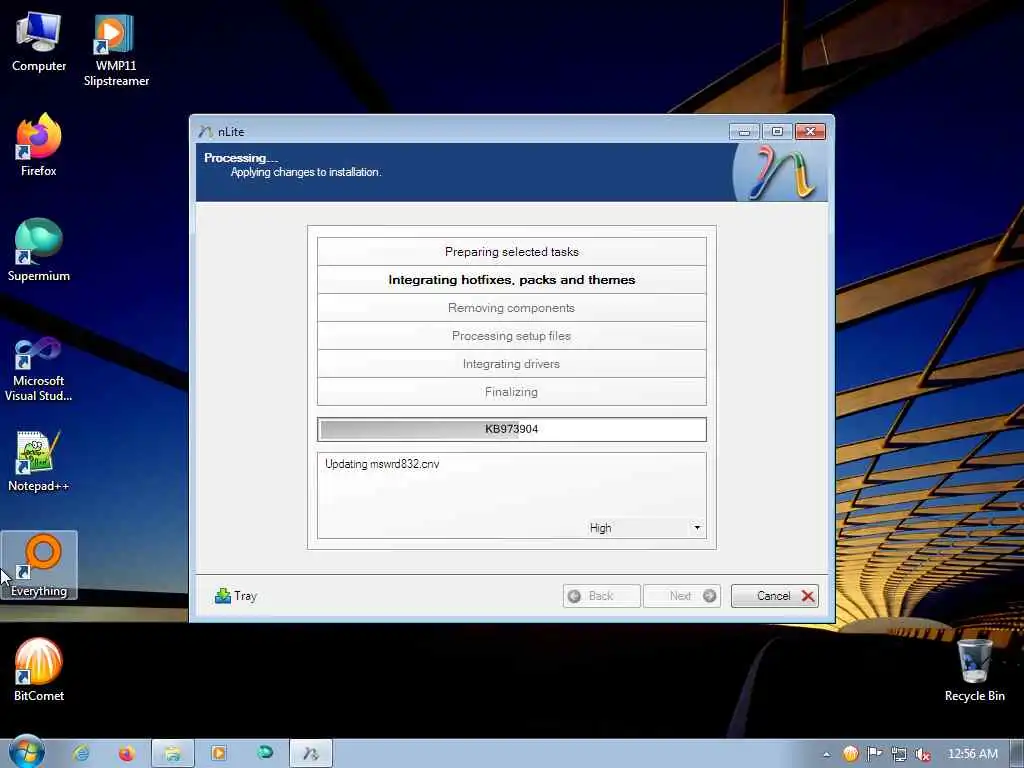
Task: Open Supermium from the taskbar
Action: coord(264,753)
